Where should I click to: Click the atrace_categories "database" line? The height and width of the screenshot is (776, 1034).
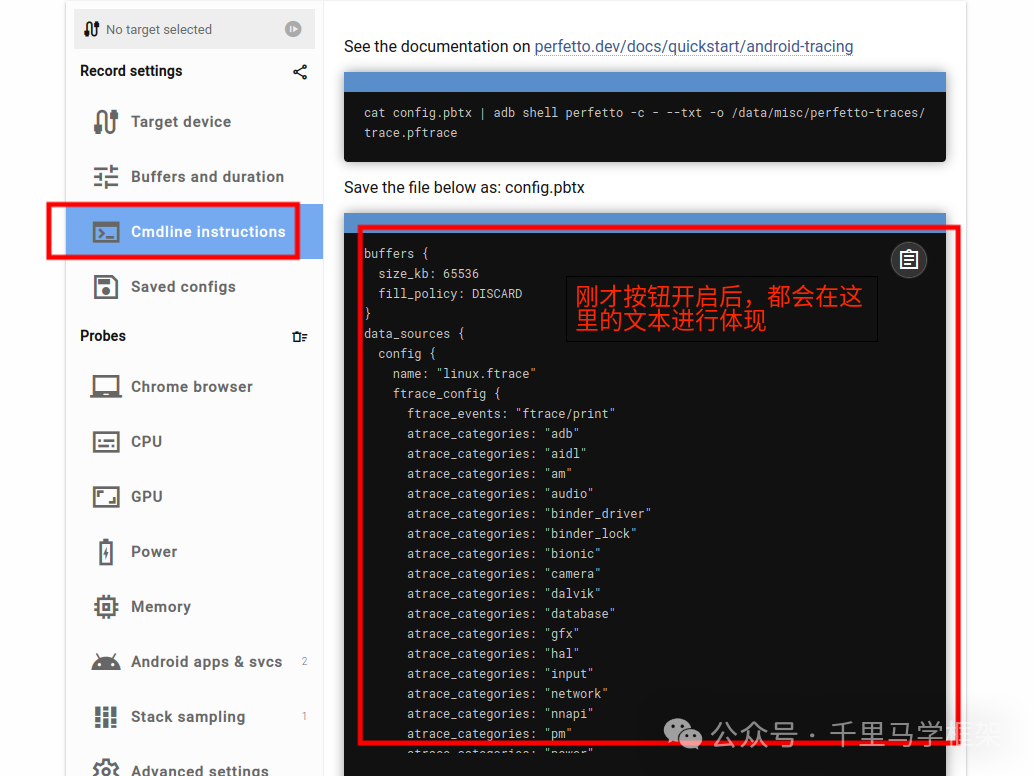(510, 614)
